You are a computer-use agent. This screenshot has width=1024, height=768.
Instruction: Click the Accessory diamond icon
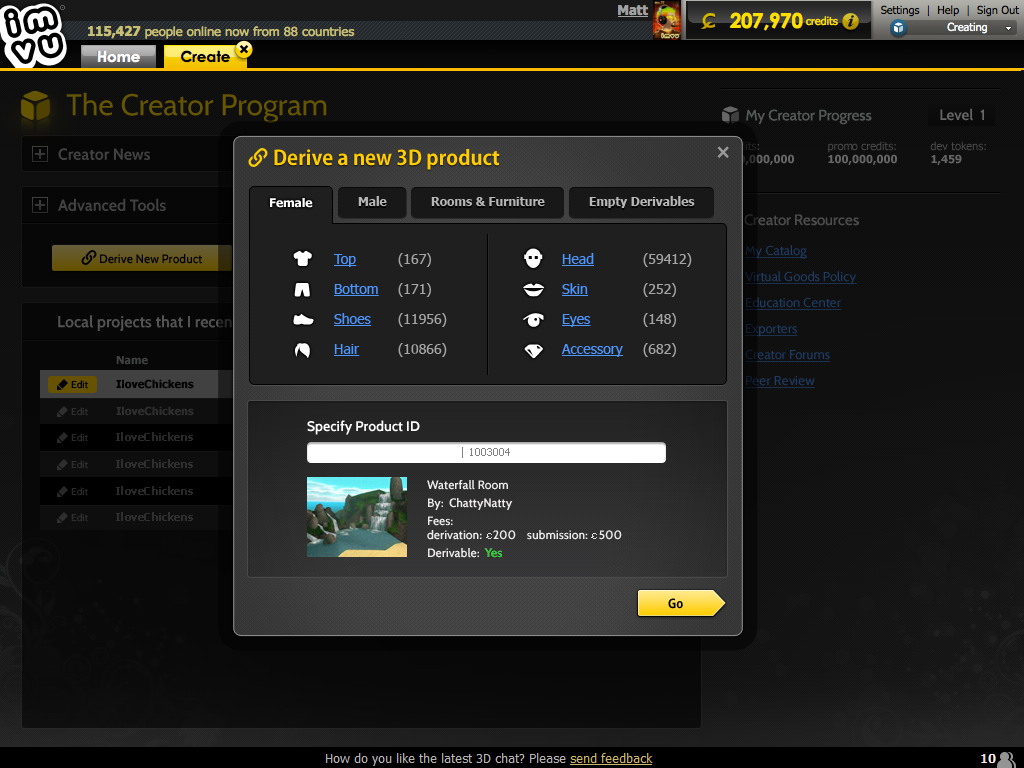coord(534,351)
